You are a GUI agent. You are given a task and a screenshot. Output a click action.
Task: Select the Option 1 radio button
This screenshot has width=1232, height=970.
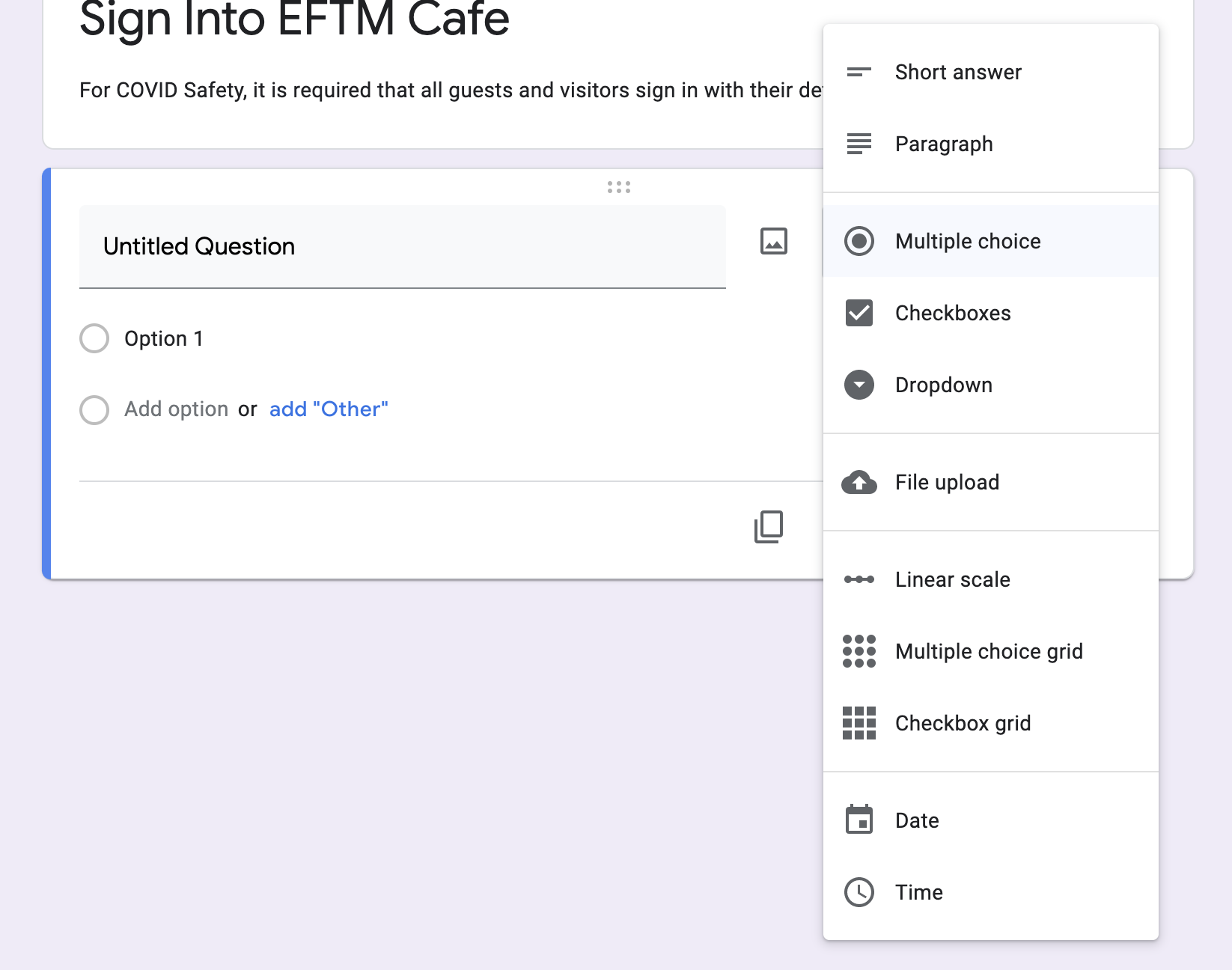[x=94, y=338]
